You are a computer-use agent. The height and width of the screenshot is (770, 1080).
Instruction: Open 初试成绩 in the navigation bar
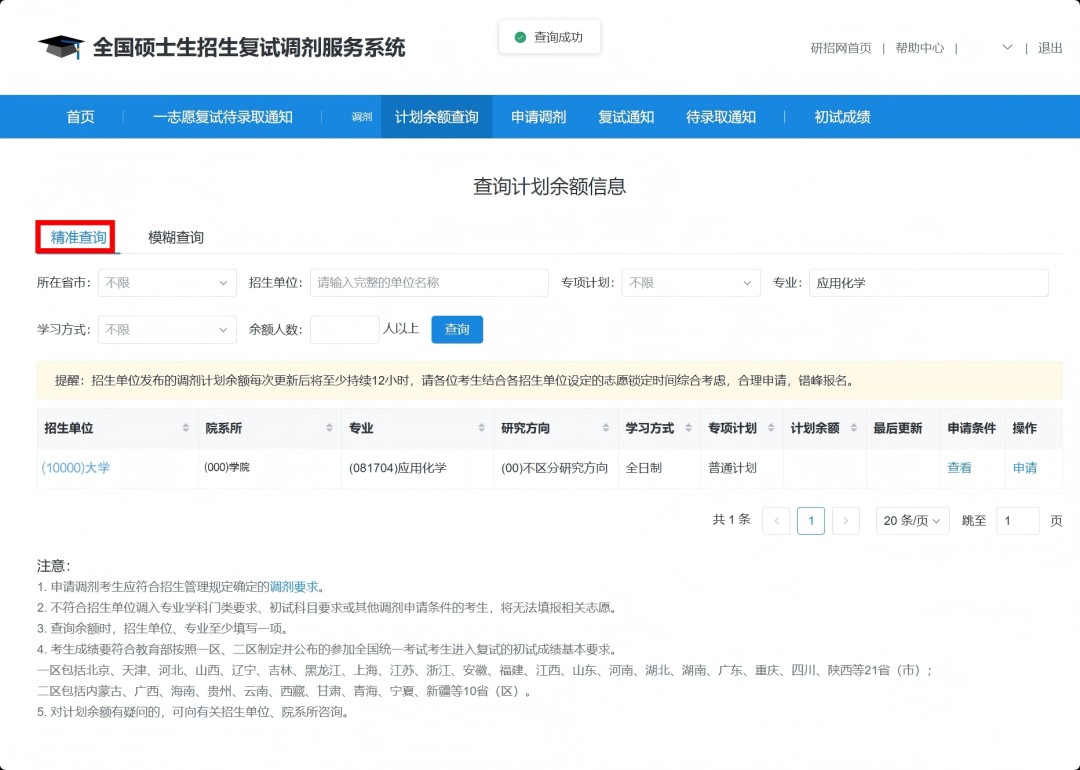click(x=842, y=117)
